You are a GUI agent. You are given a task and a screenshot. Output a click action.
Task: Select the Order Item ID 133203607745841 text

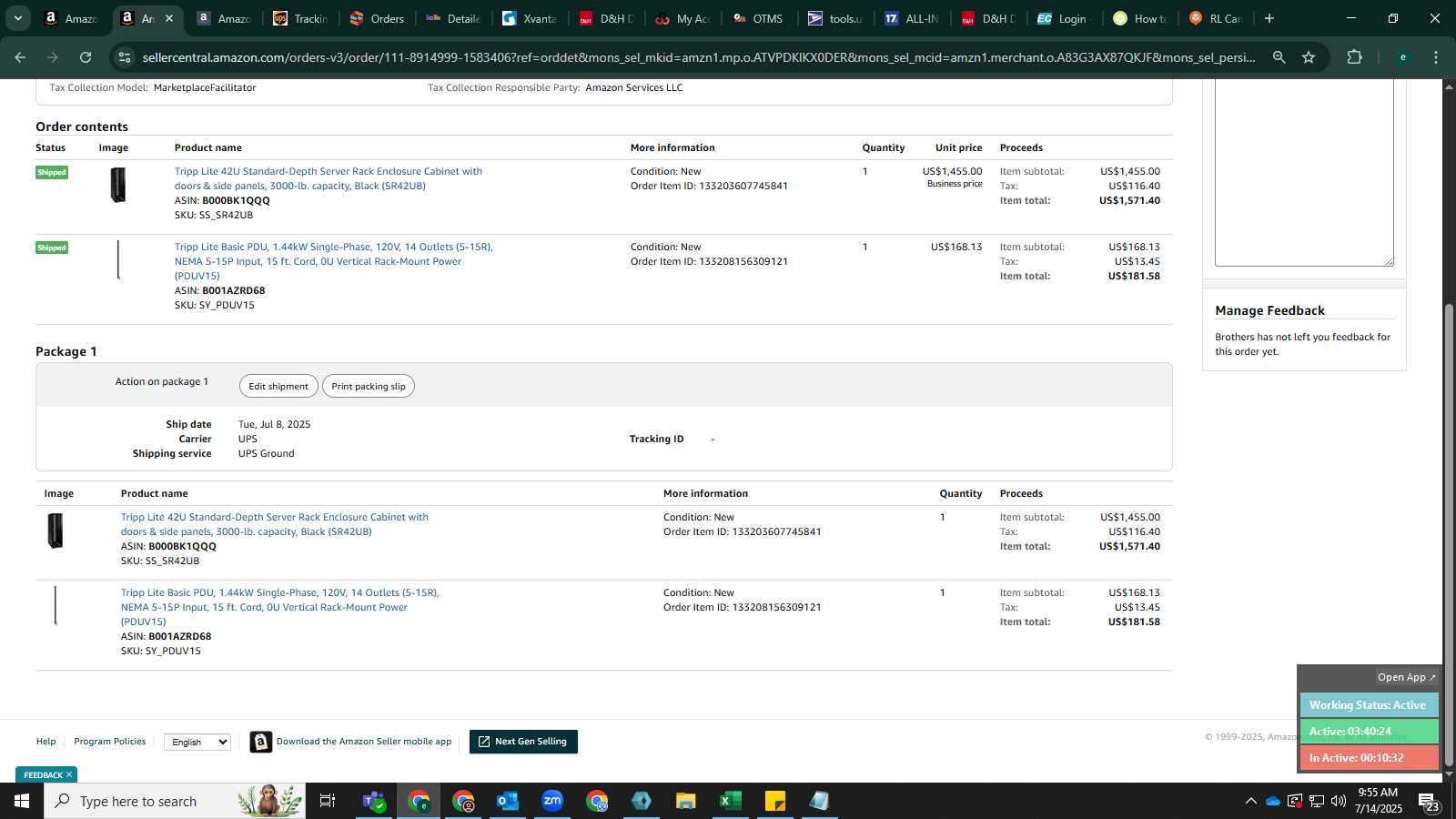pos(709,186)
